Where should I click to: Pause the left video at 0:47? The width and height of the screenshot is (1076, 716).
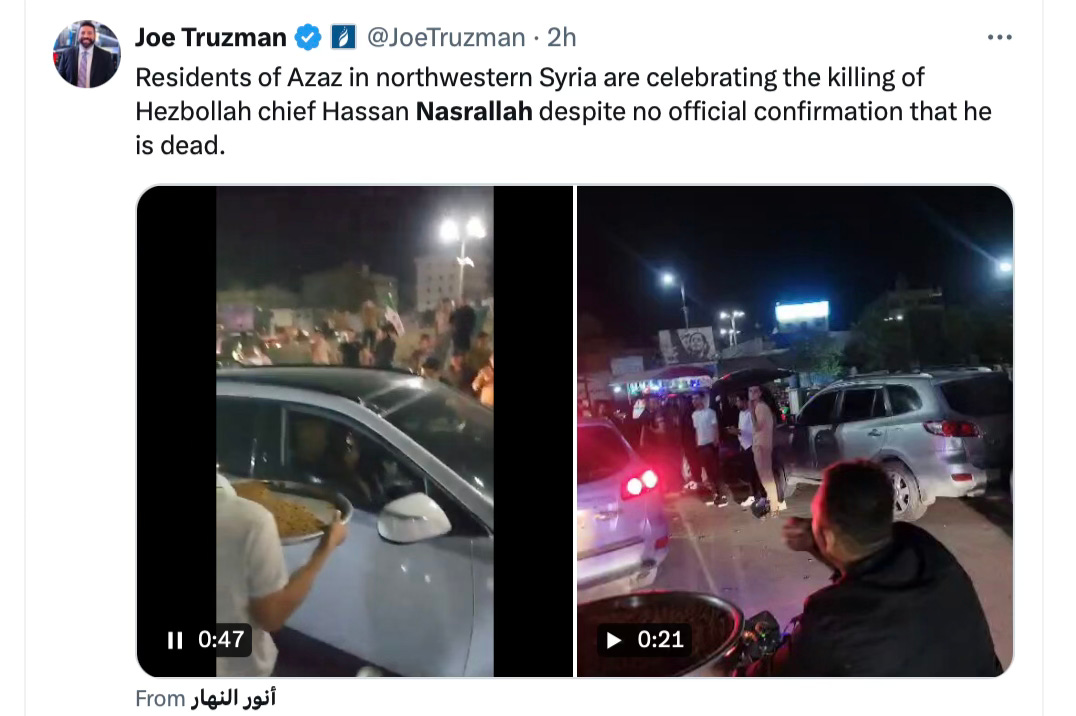coord(175,640)
